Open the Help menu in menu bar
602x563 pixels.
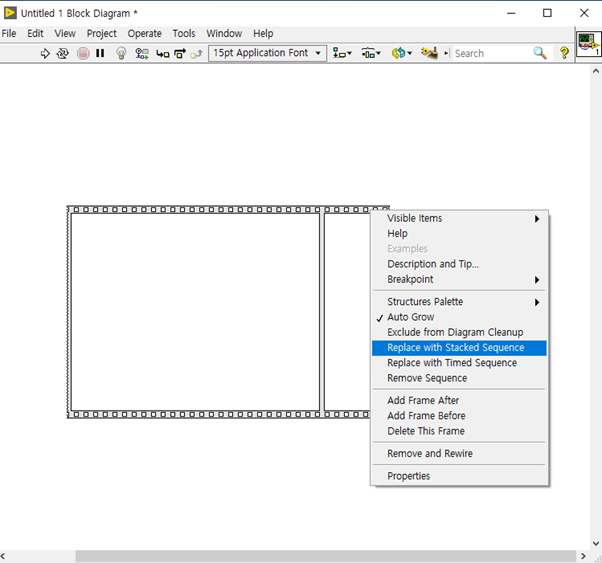coord(263,33)
